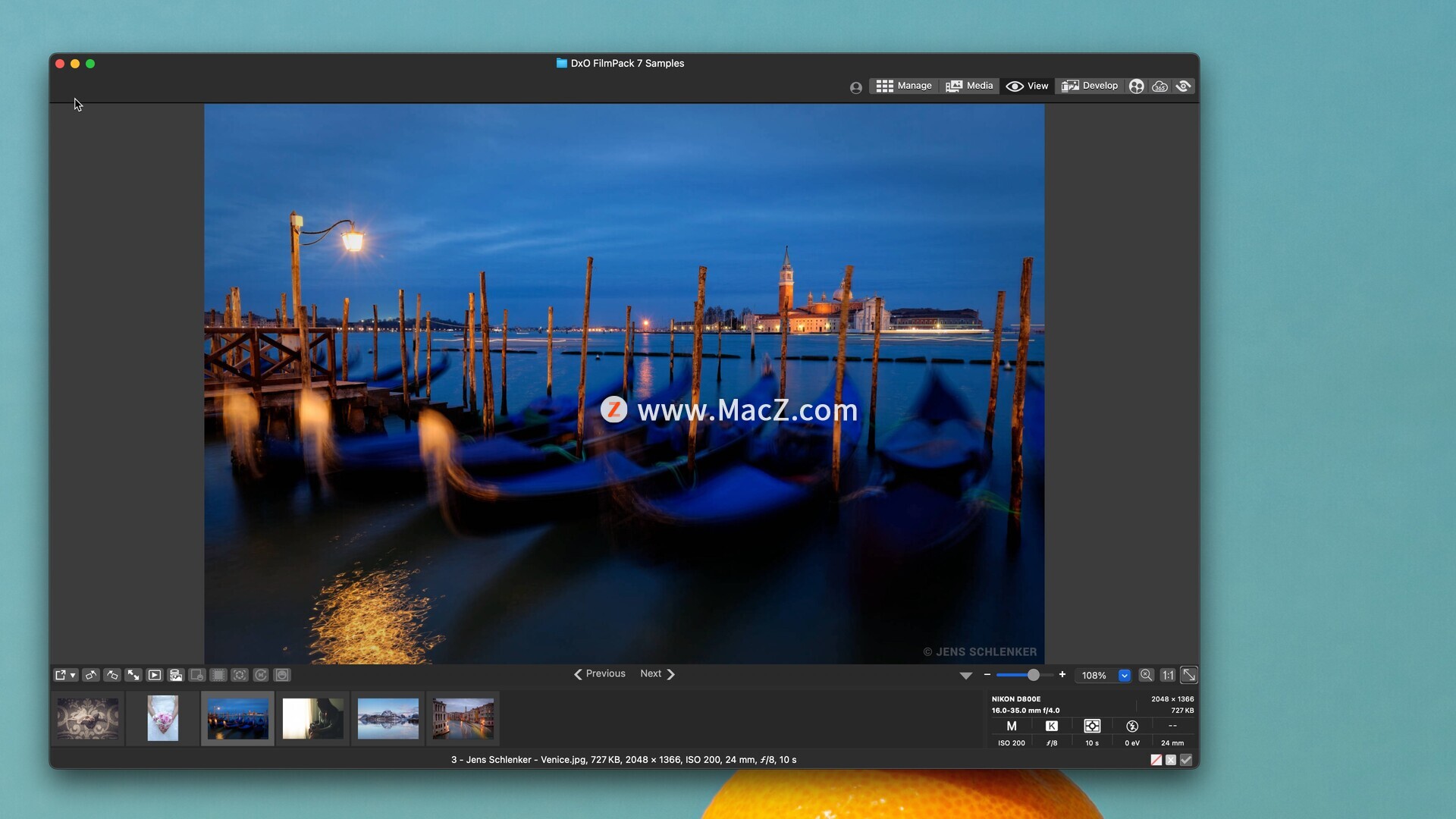Toggle the checkmark tag box in status bar
1456x819 pixels.
coord(1186,760)
